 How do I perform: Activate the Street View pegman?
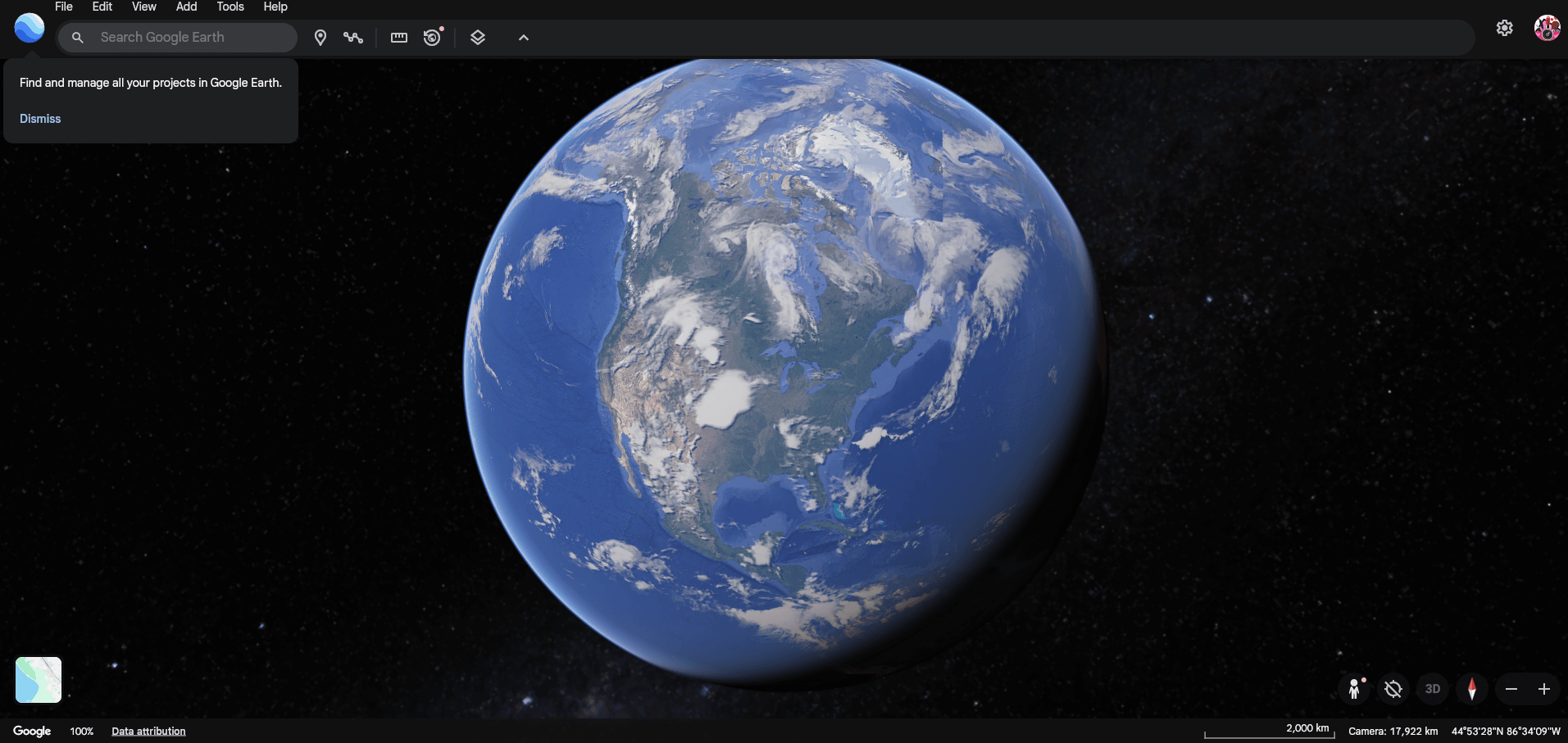1355,689
